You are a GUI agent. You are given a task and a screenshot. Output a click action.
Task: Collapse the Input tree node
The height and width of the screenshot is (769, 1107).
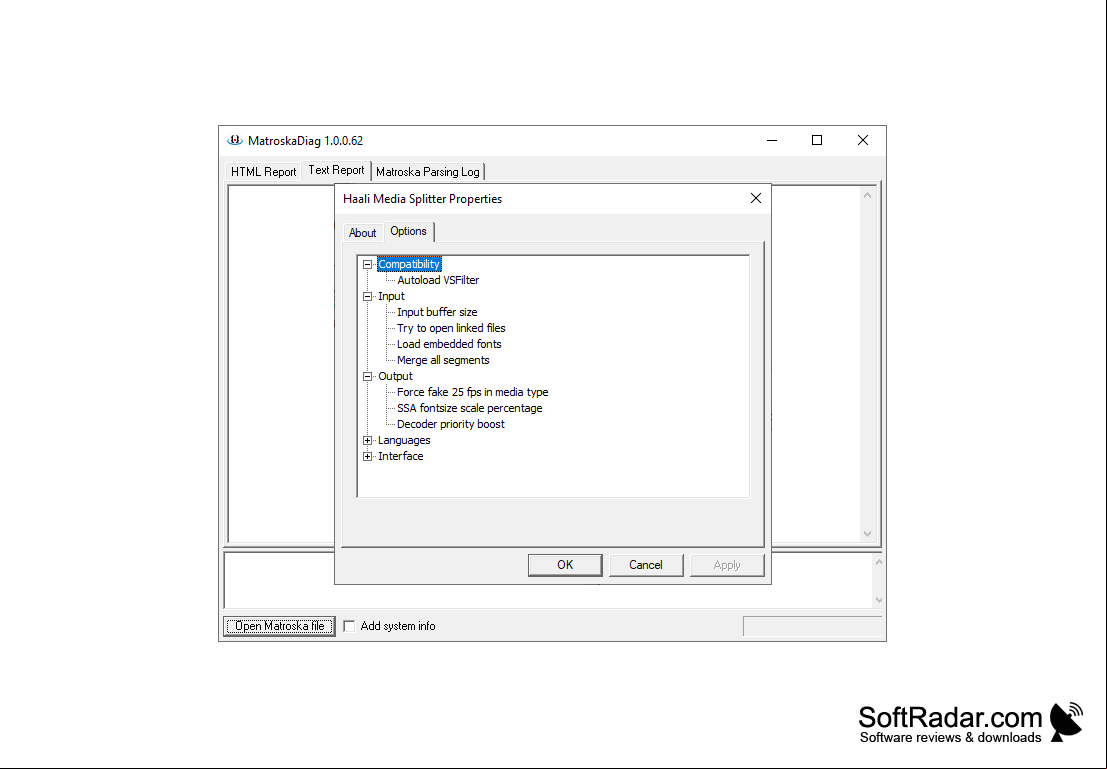coord(367,297)
